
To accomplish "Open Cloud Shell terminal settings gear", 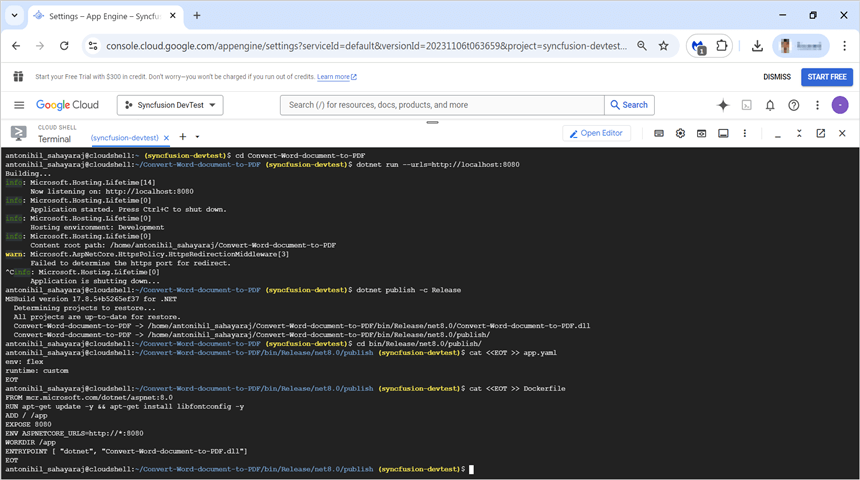I will (680, 133).
